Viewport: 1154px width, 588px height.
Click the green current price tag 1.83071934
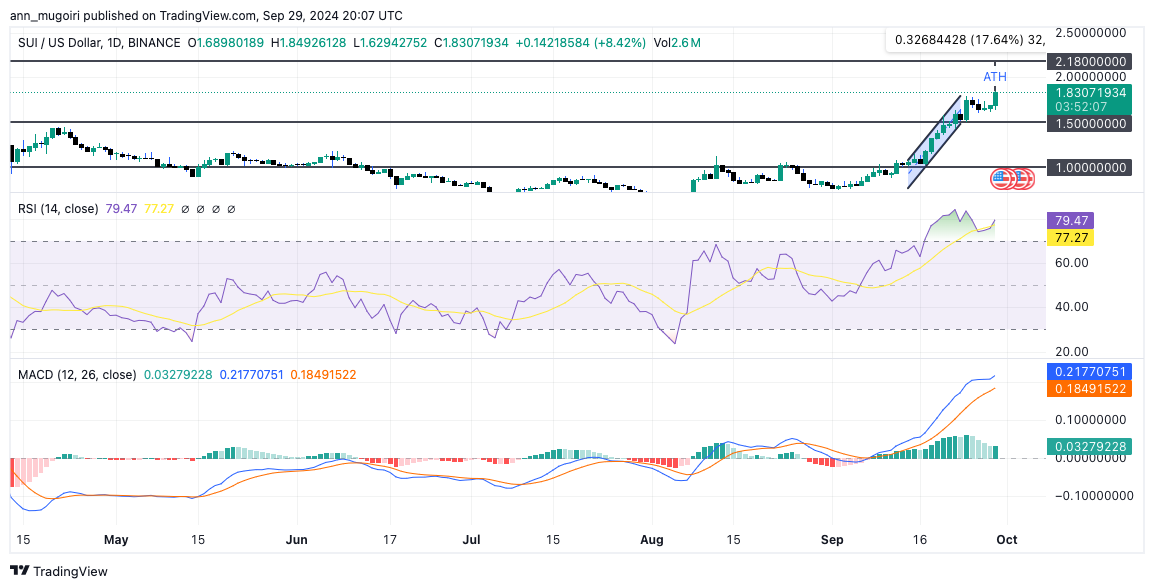[x=1089, y=93]
